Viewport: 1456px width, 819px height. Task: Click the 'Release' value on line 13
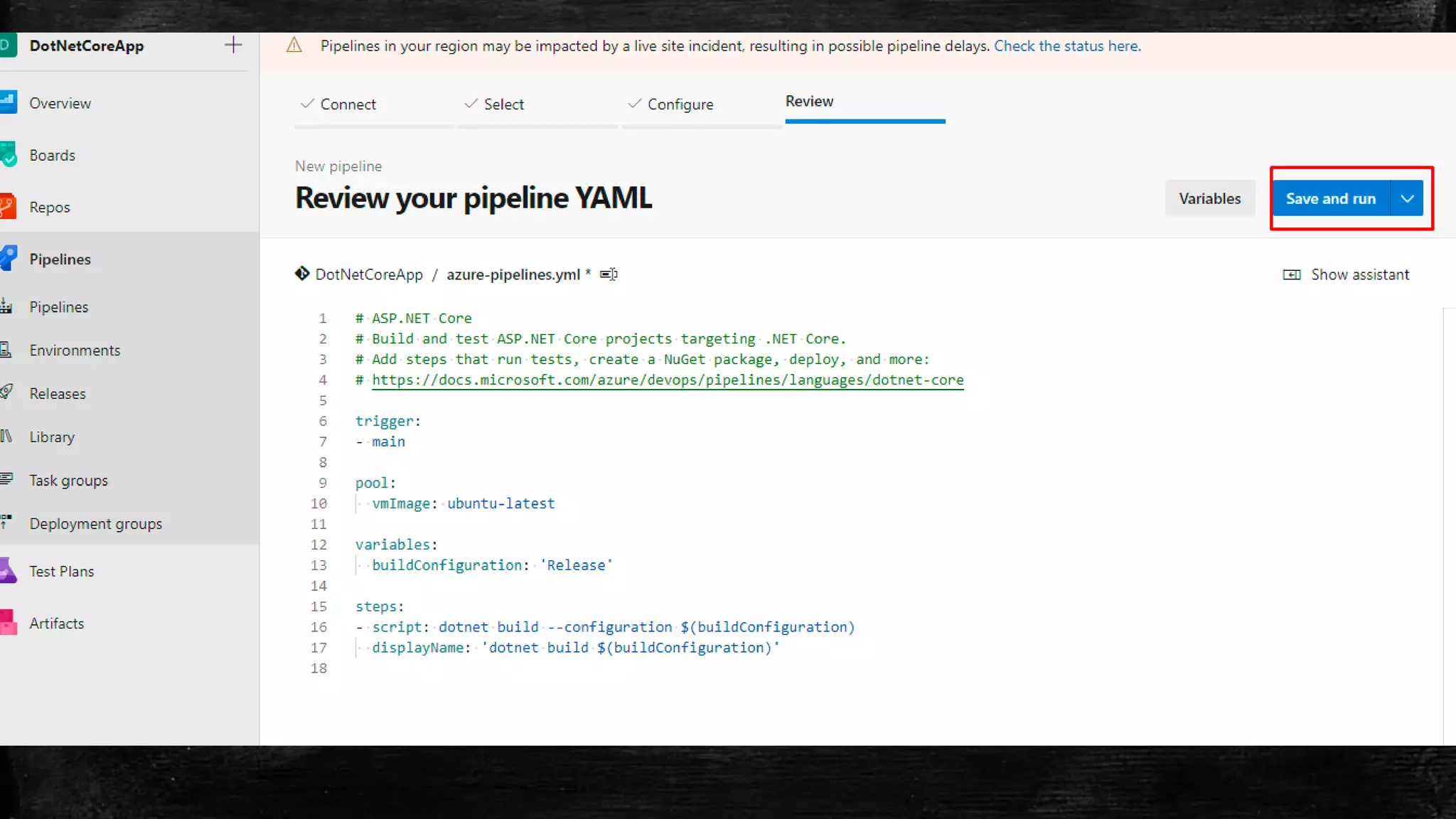point(577,565)
